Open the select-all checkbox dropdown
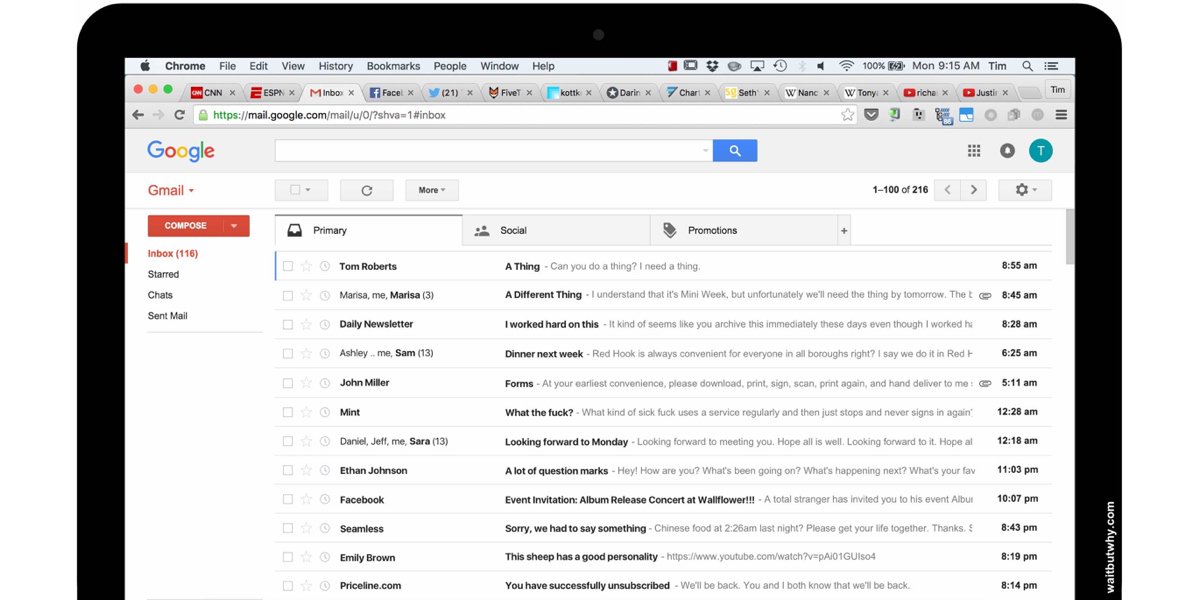 pos(301,190)
